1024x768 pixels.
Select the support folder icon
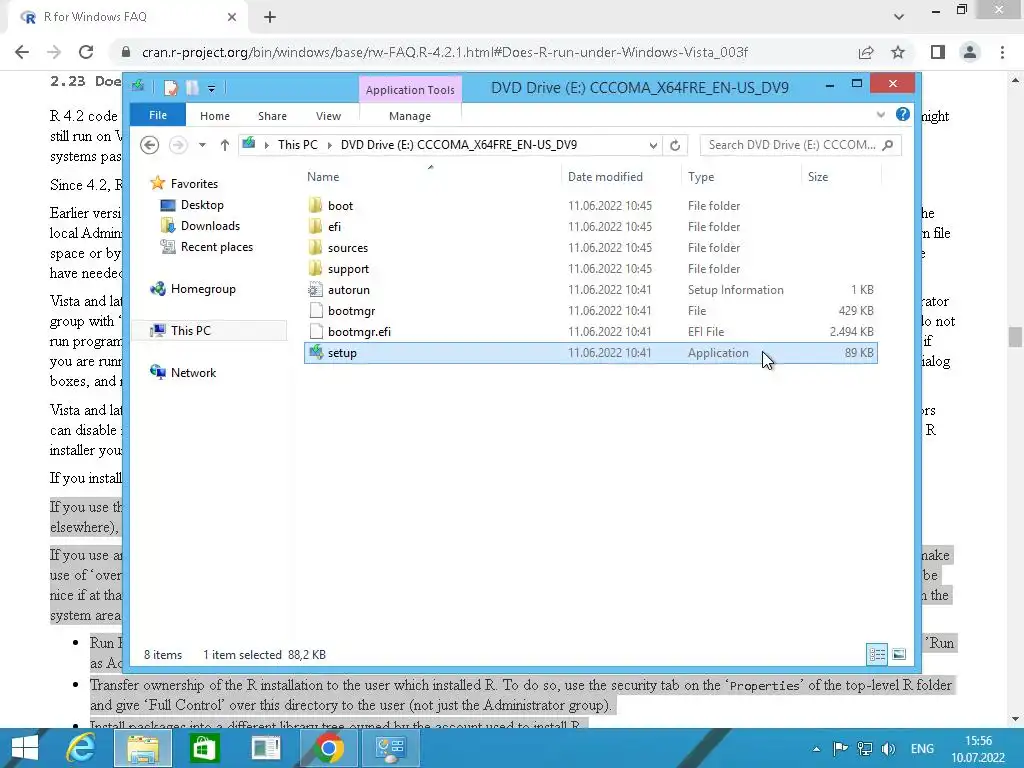point(315,268)
